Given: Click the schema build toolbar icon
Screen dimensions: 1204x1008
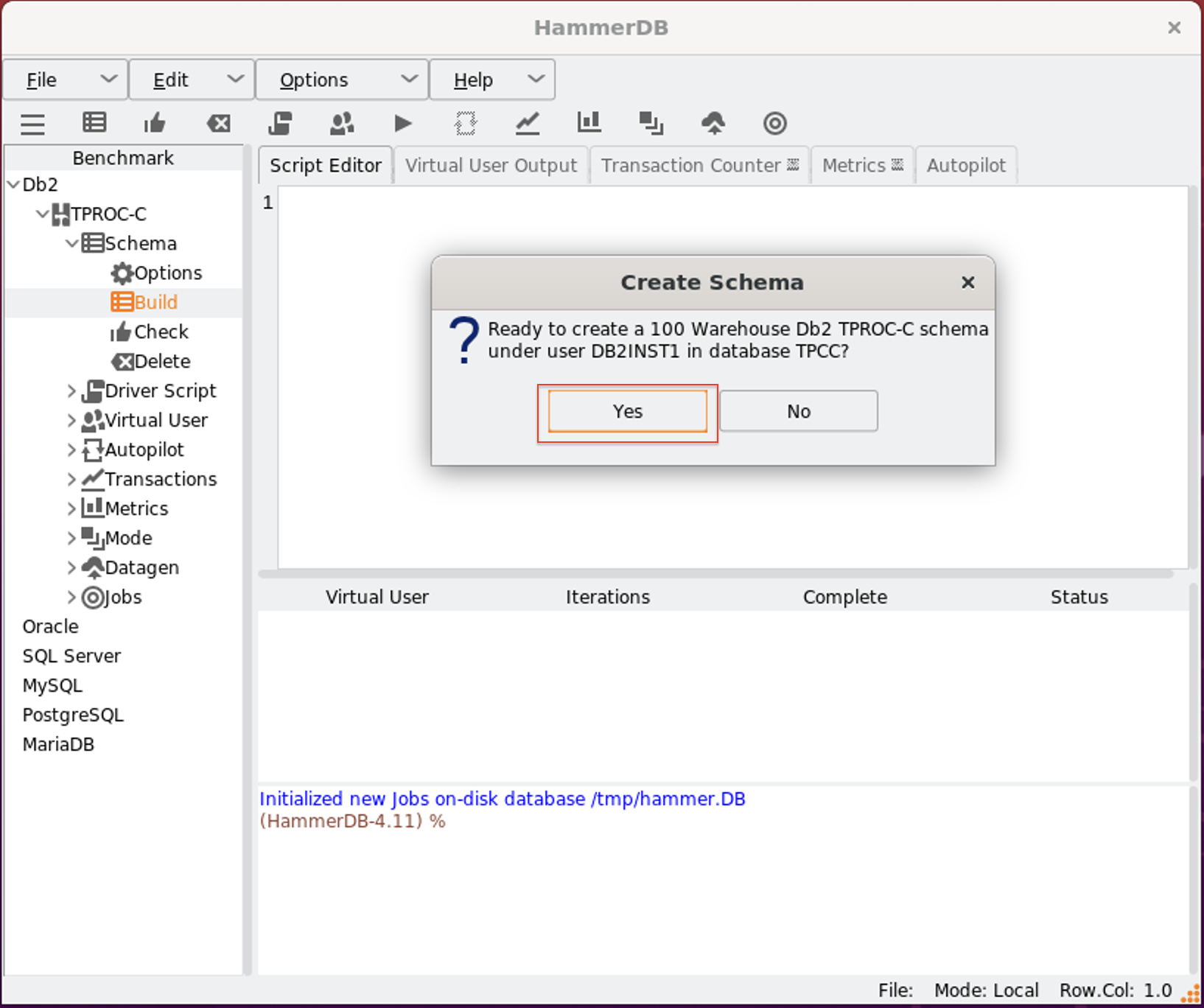Looking at the screenshot, I should pos(94,123).
